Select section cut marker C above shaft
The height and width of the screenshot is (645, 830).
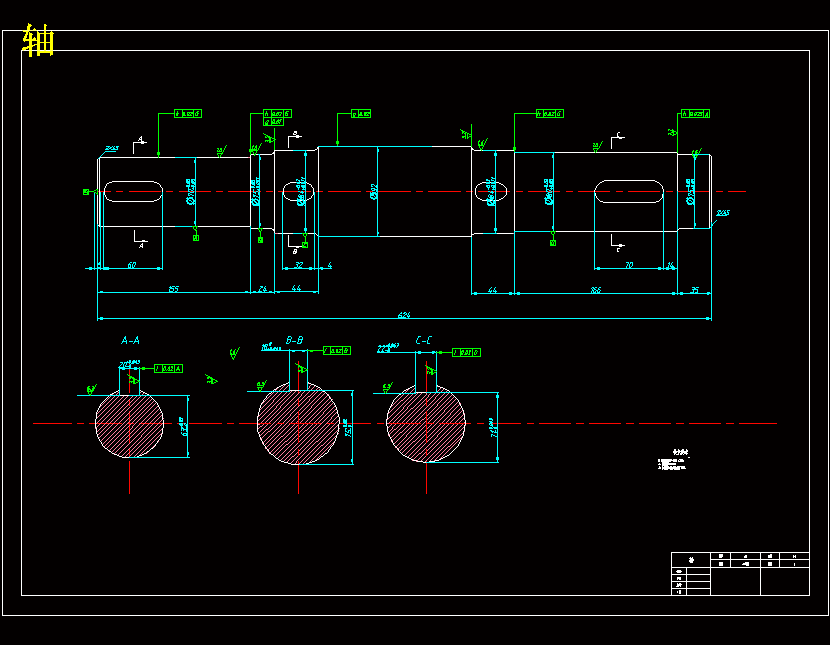tap(618, 140)
